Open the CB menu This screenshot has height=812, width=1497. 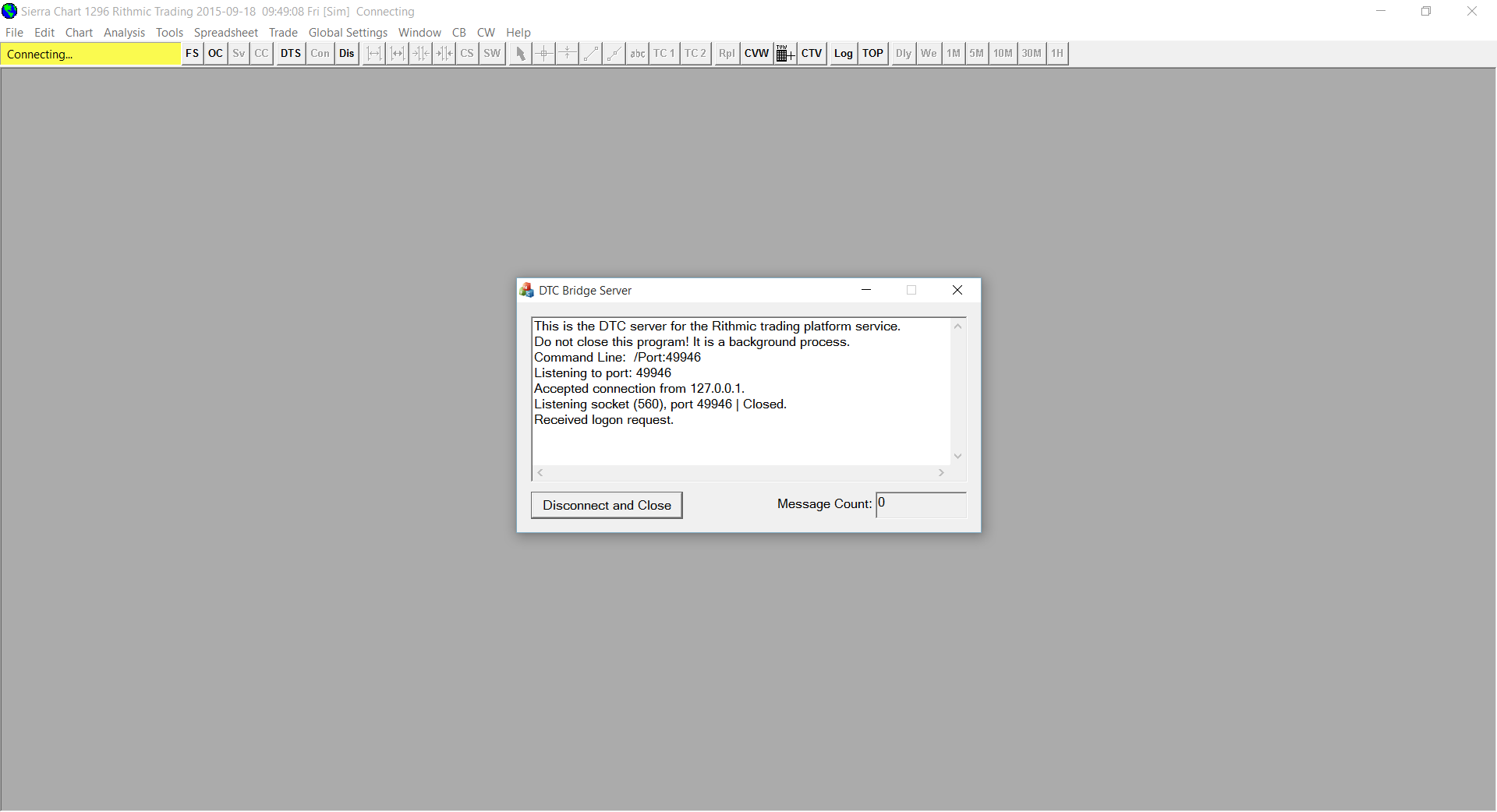point(459,33)
